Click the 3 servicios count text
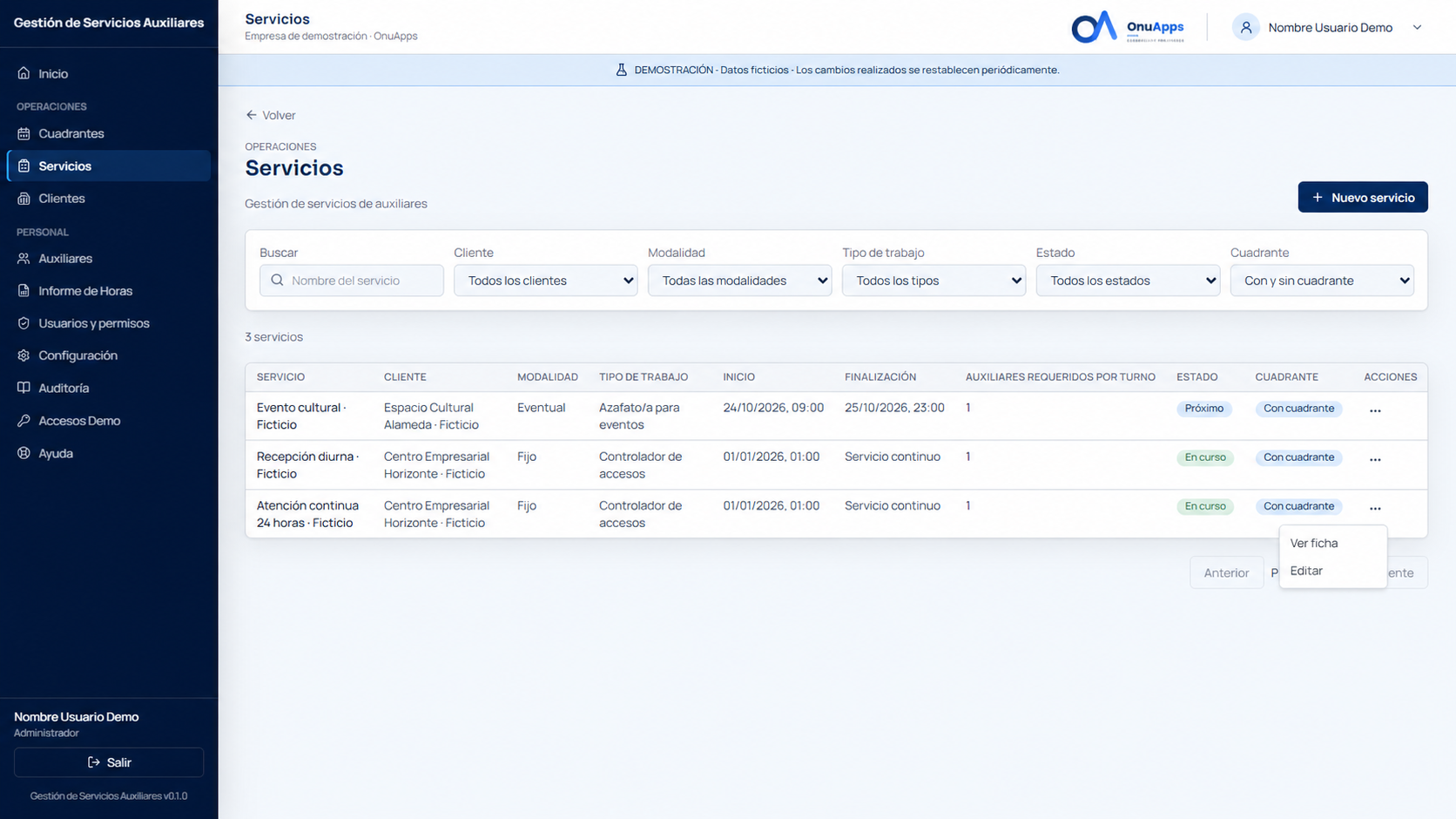 click(273, 336)
